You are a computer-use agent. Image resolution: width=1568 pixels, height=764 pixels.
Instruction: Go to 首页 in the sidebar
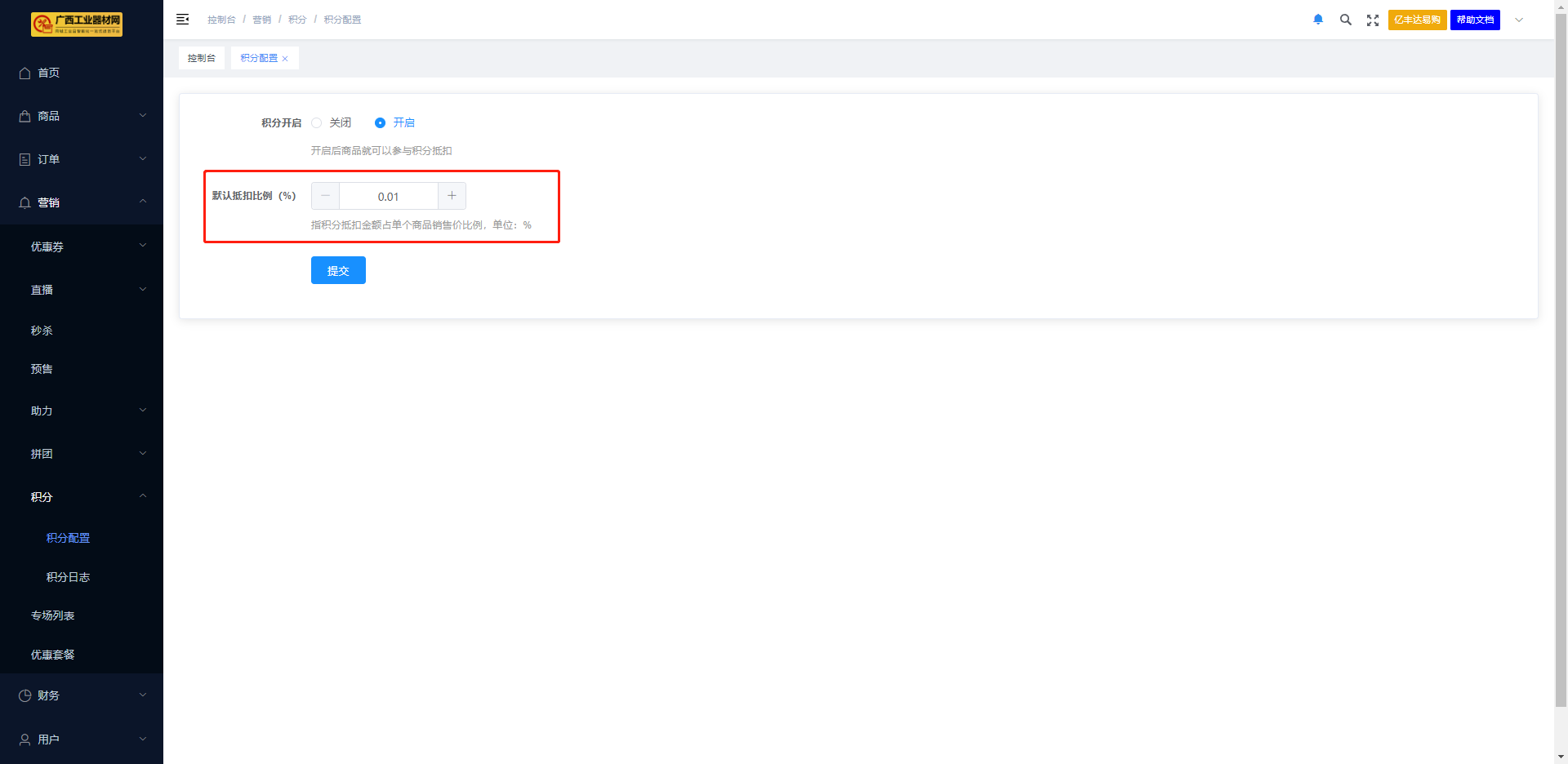point(49,73)
